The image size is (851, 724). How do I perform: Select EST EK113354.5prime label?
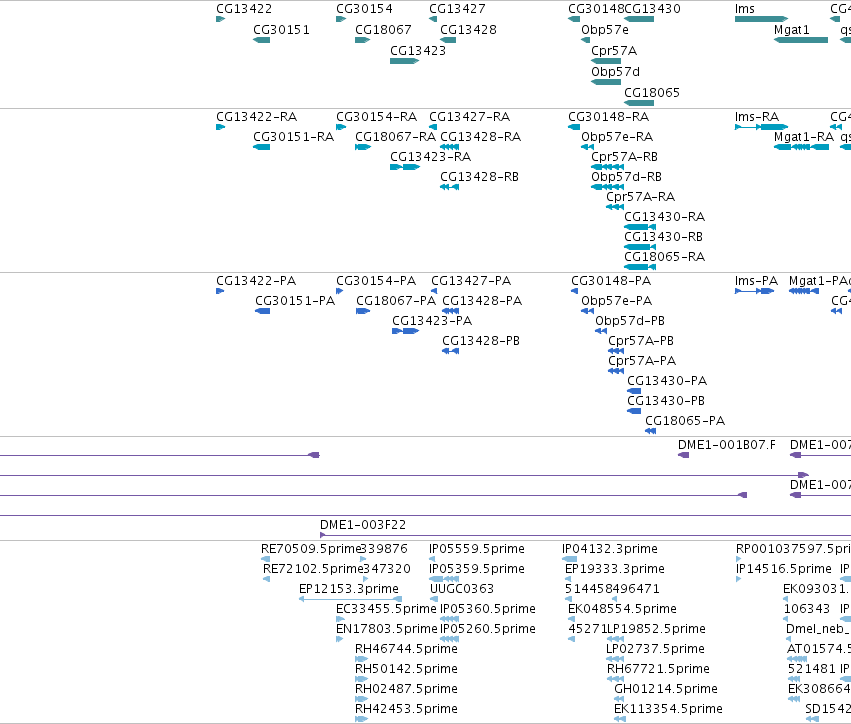(668, 709)
